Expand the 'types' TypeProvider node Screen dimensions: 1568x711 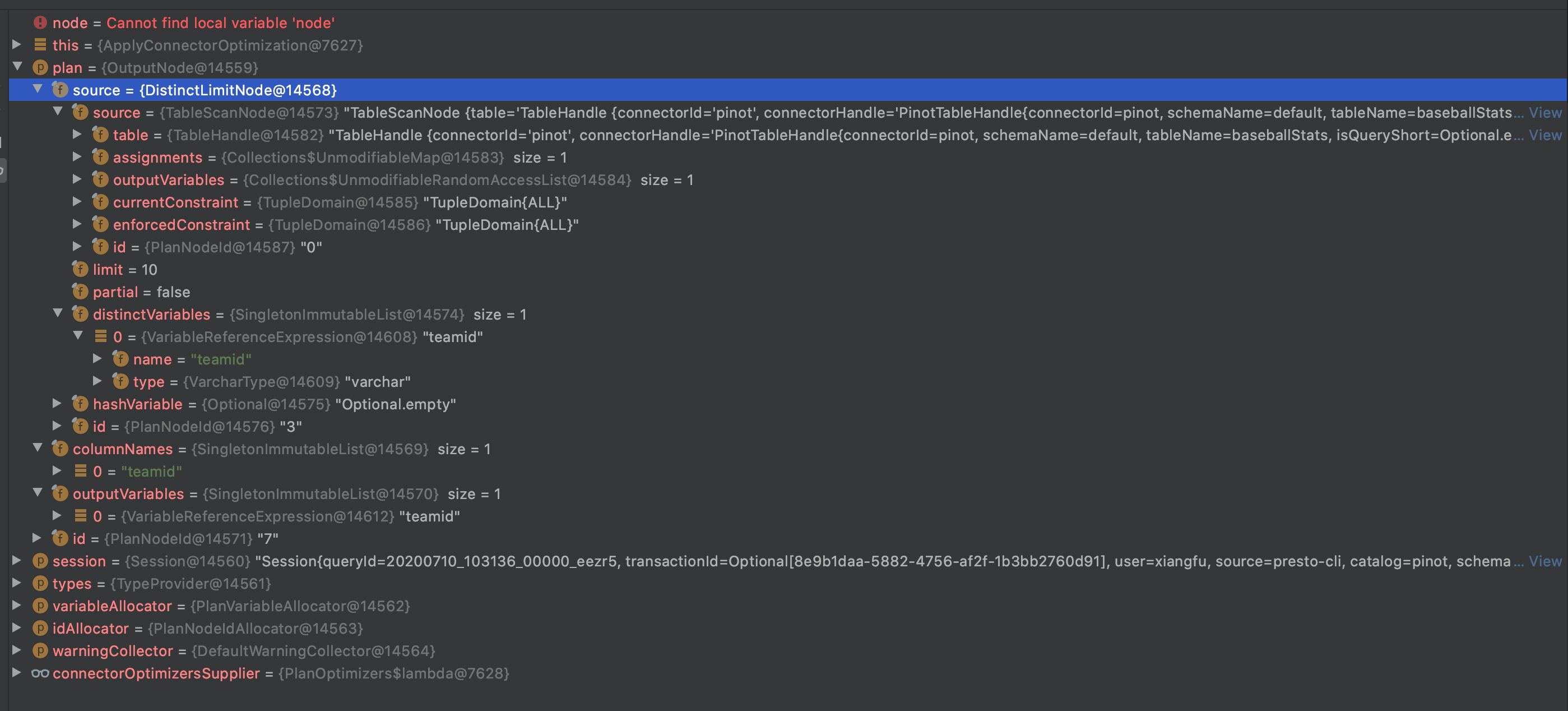tap(16, 583)
